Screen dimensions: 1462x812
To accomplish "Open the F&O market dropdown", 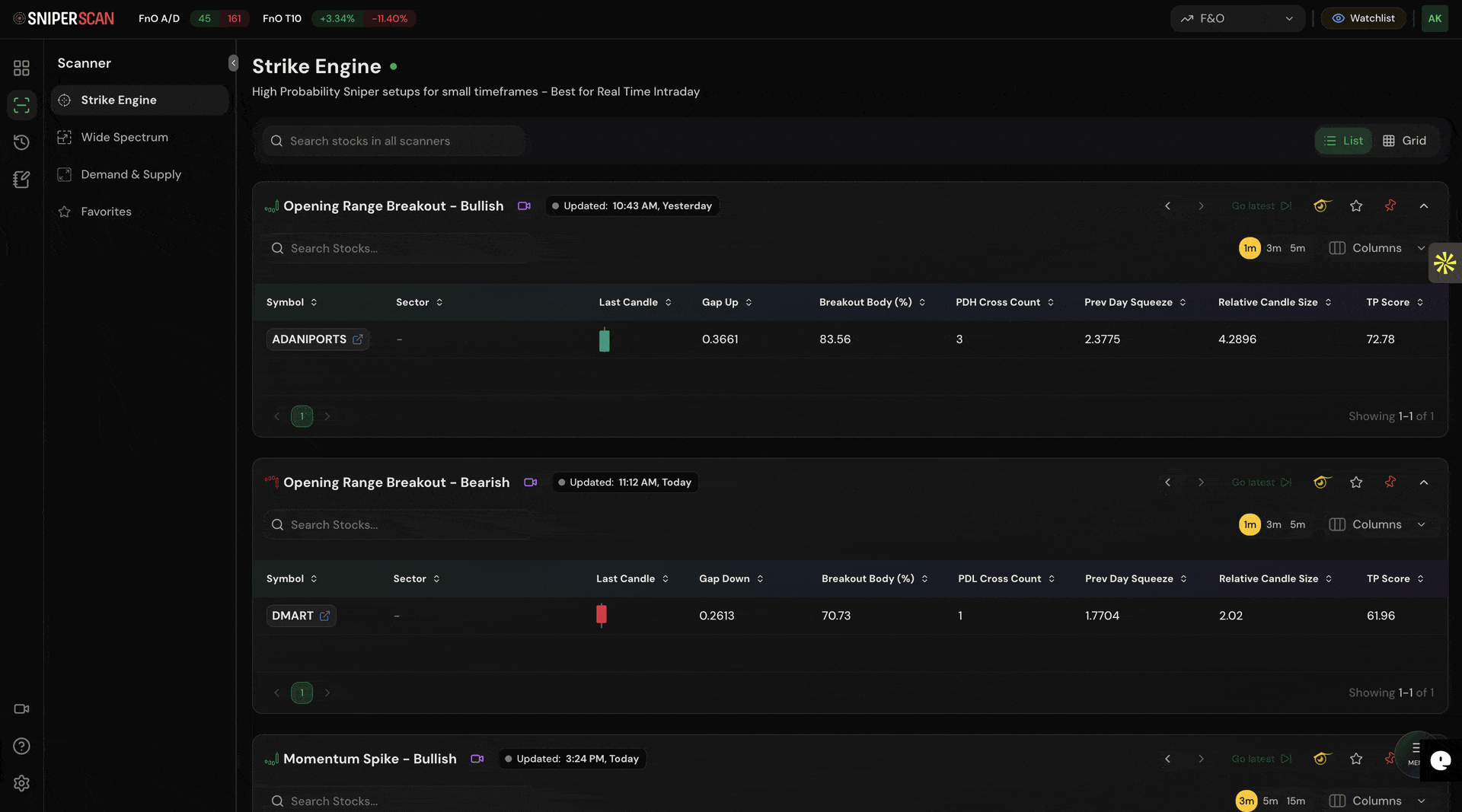I will (1237, 18).
